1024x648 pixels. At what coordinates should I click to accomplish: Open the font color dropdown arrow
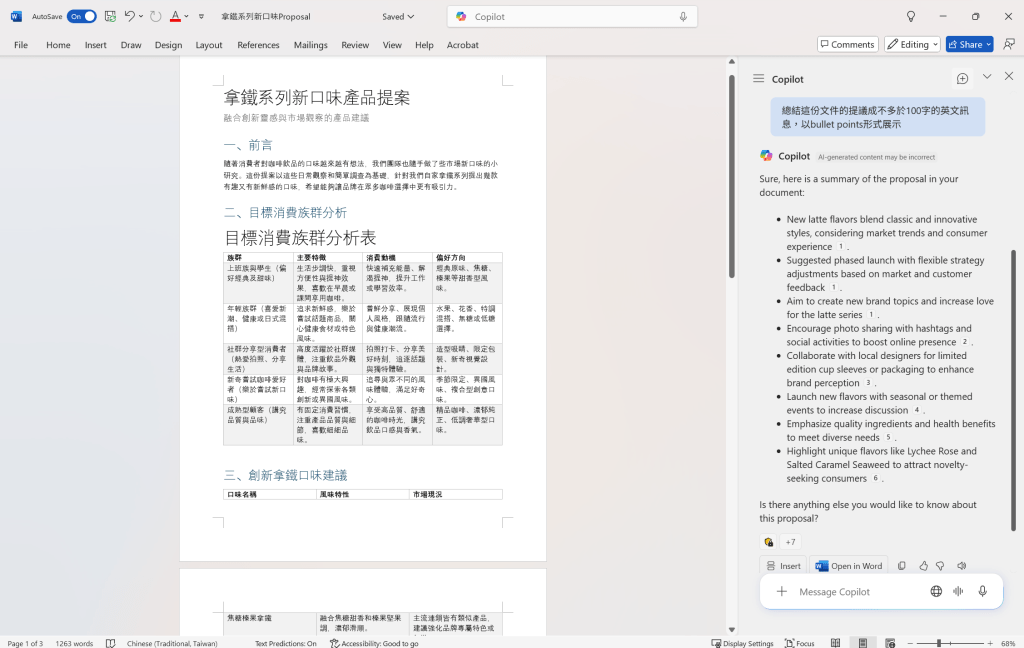(187, 16)
